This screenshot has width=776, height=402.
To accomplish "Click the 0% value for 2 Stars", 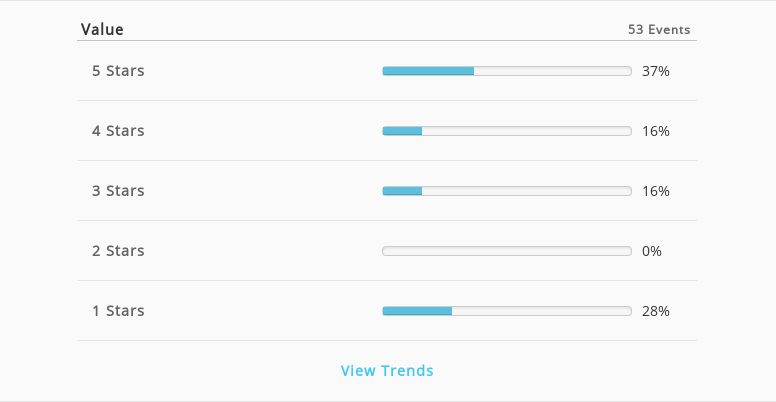I will [x=652, y=251].
